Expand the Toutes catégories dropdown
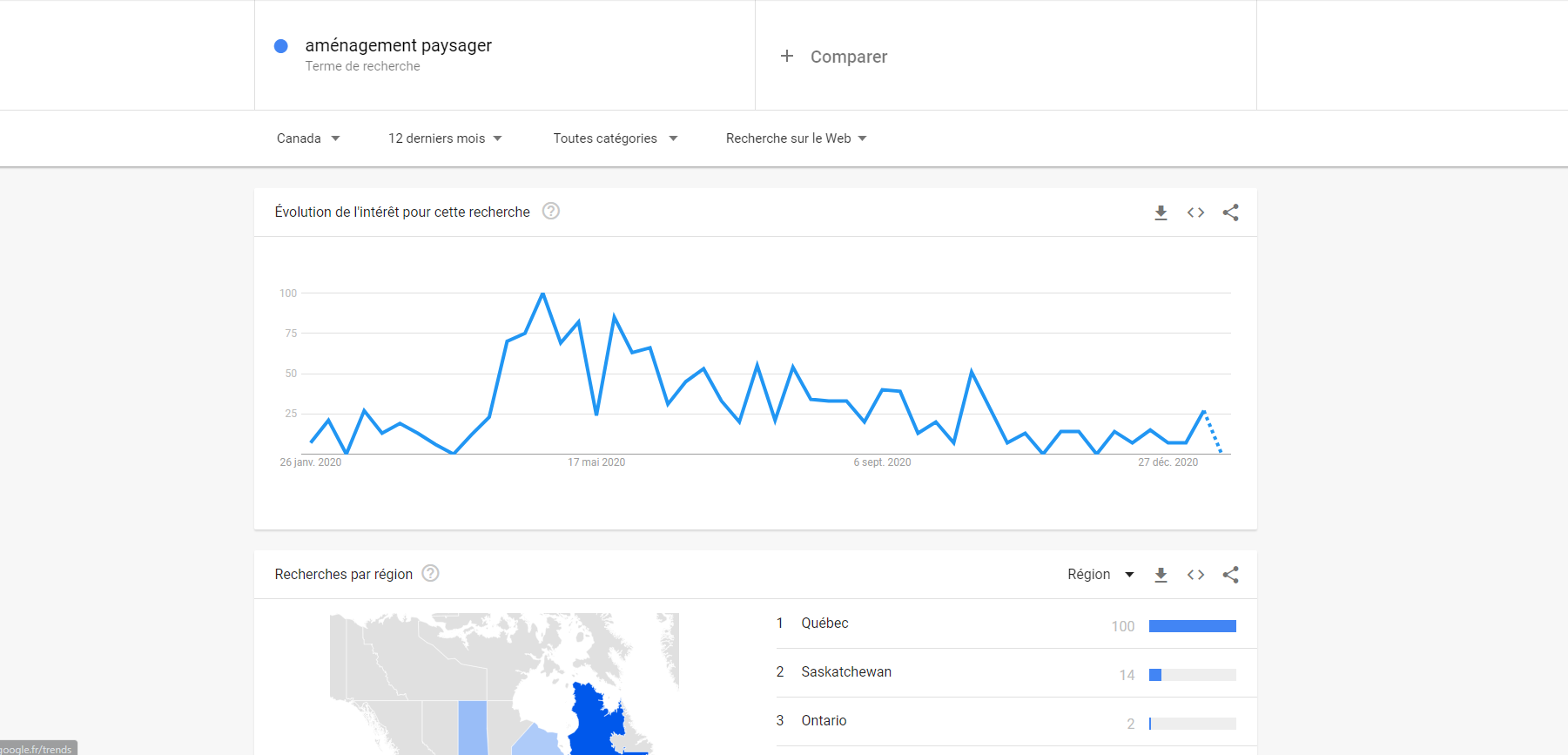This screenshot has height=755, width=1568. (615, 138)
